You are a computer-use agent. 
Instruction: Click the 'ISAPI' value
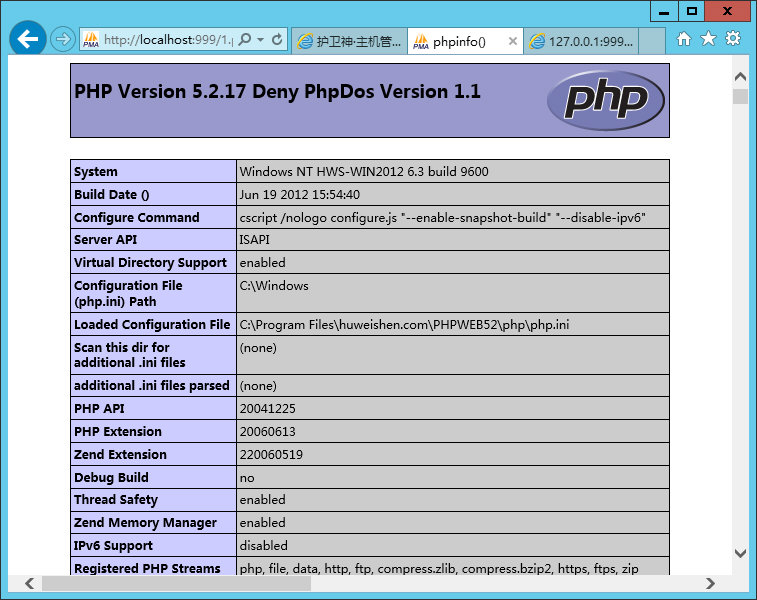[254, 240]
